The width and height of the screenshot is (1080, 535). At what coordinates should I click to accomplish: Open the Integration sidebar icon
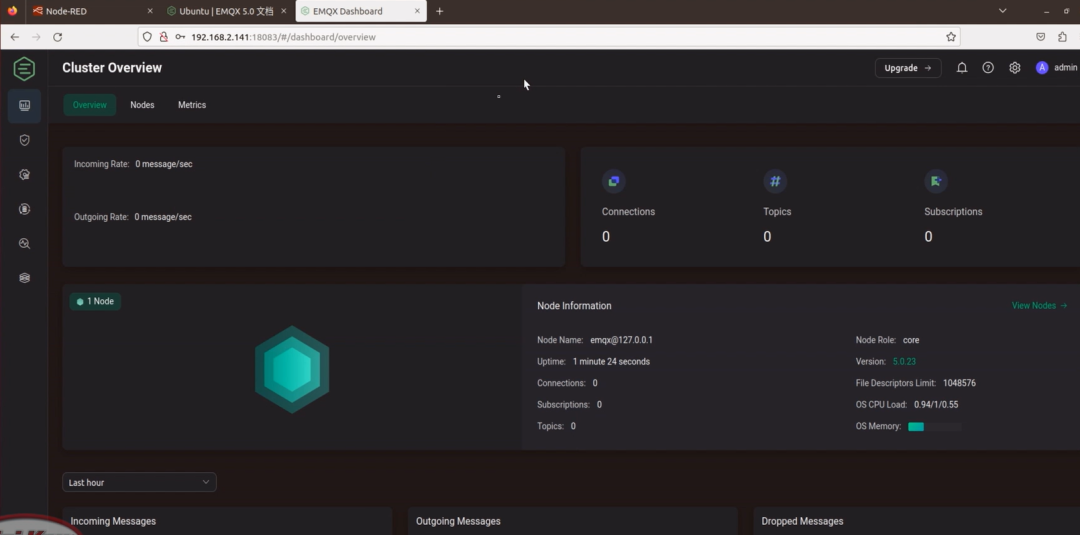tap(24, 174)
